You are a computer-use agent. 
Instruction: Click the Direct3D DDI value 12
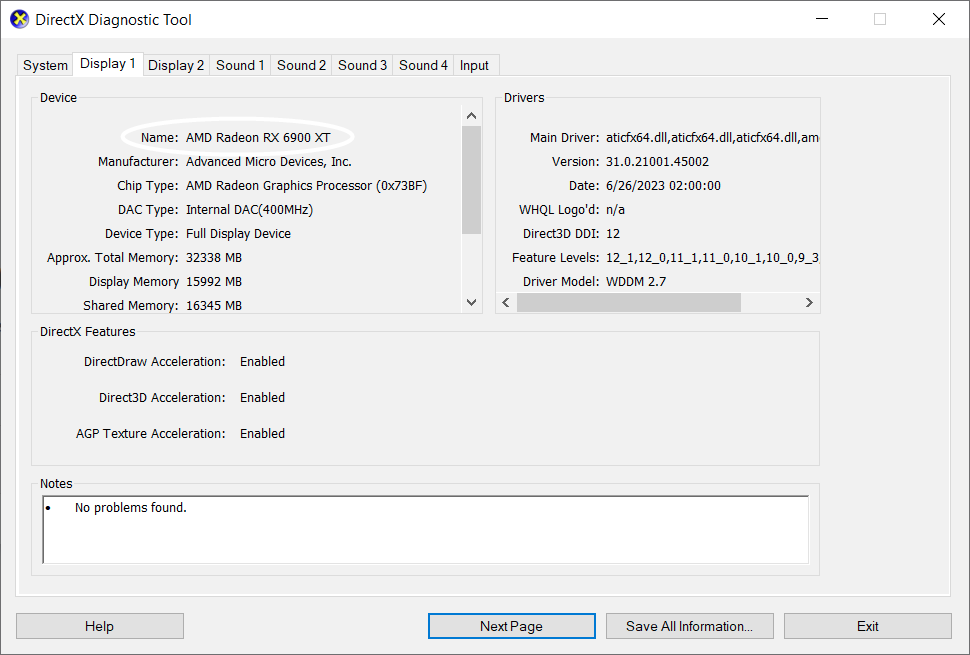coord(612,234)
